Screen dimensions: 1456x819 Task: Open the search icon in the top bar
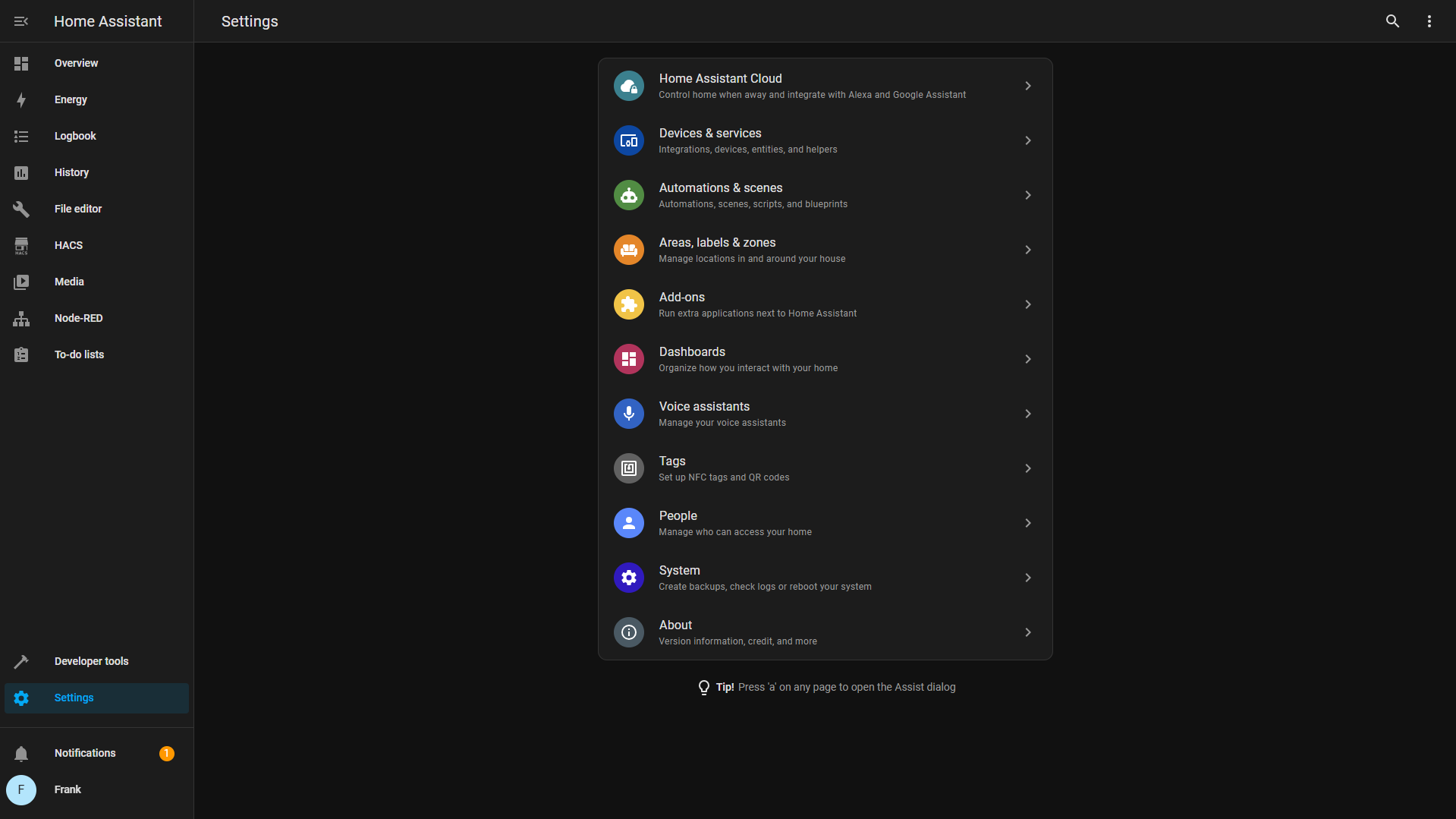pos(1392,21)
